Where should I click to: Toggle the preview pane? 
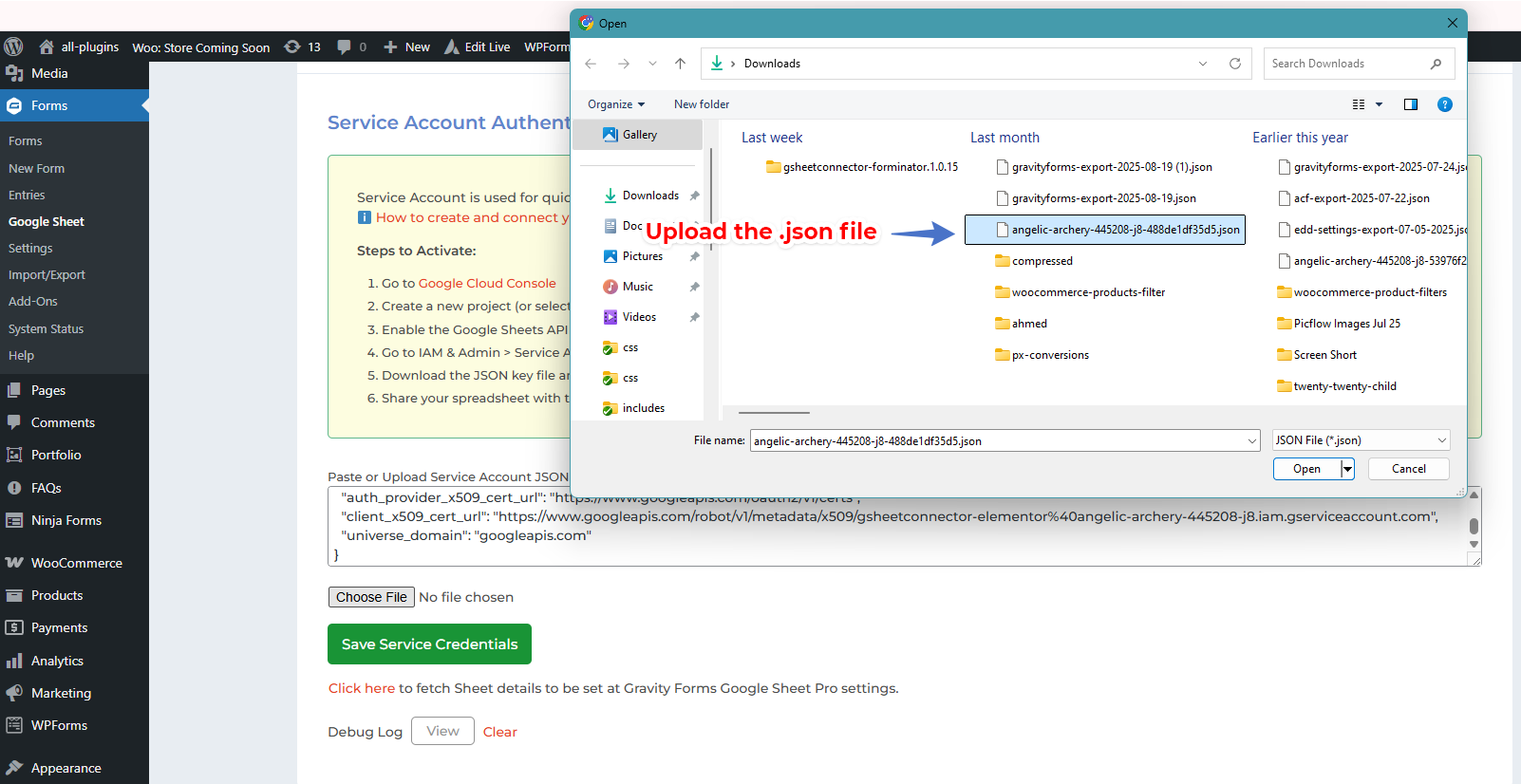[1411, 104]
